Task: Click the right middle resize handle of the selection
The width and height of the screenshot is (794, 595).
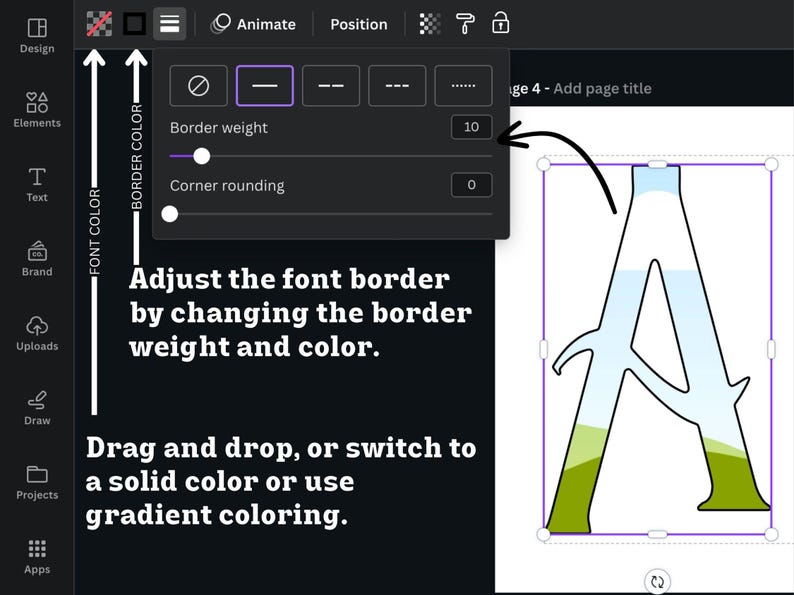Action: point(771,349)
